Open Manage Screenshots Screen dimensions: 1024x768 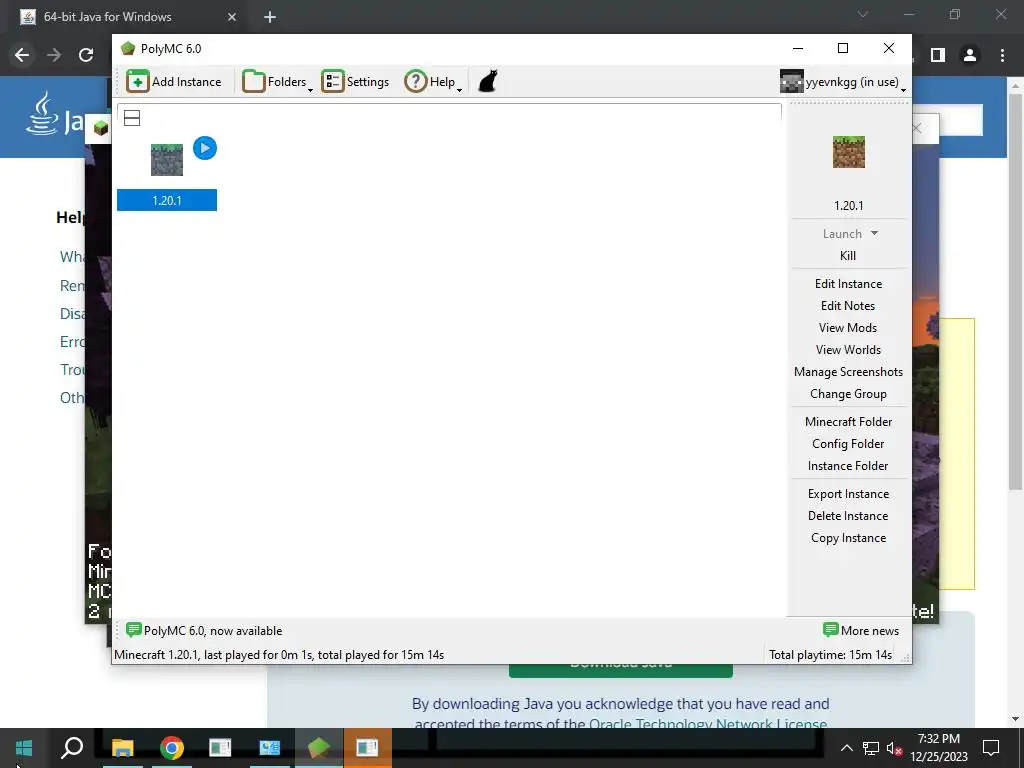click(x=848, y=372)
